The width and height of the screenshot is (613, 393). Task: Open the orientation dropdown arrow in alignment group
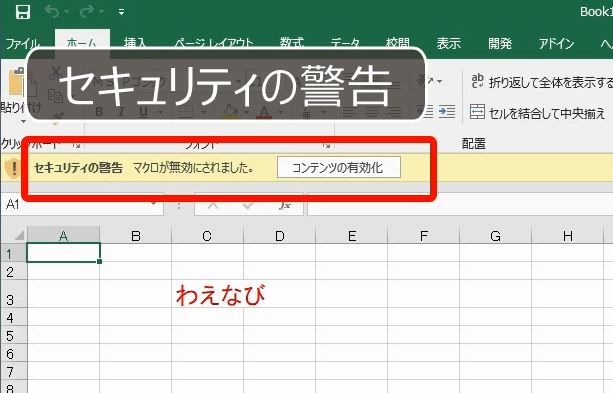pyautogui.click(x=439, y=81)
